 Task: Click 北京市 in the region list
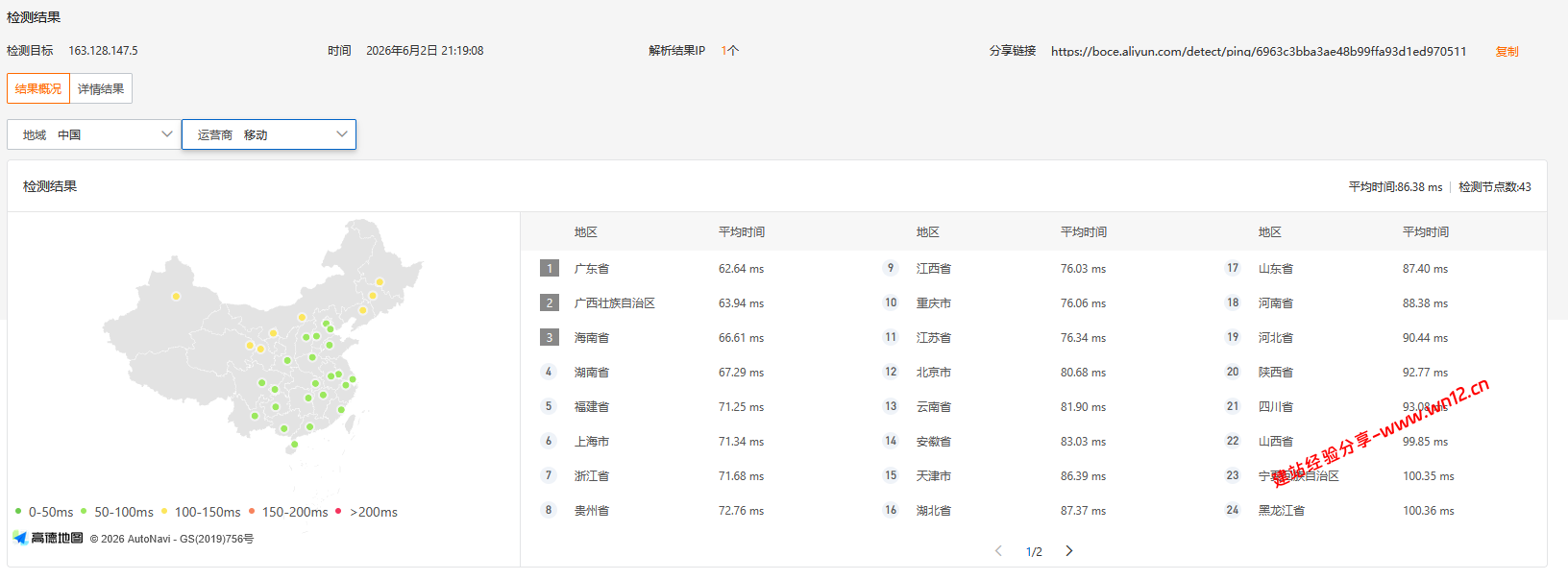pos(934,373)
